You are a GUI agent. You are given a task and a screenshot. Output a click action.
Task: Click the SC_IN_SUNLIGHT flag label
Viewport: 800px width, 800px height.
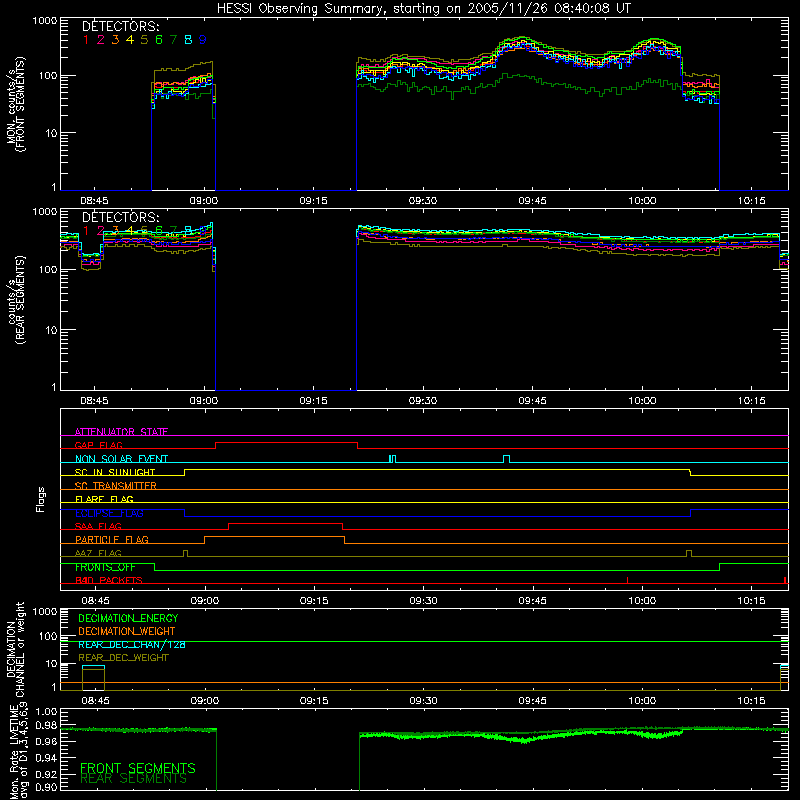[115, 472]
